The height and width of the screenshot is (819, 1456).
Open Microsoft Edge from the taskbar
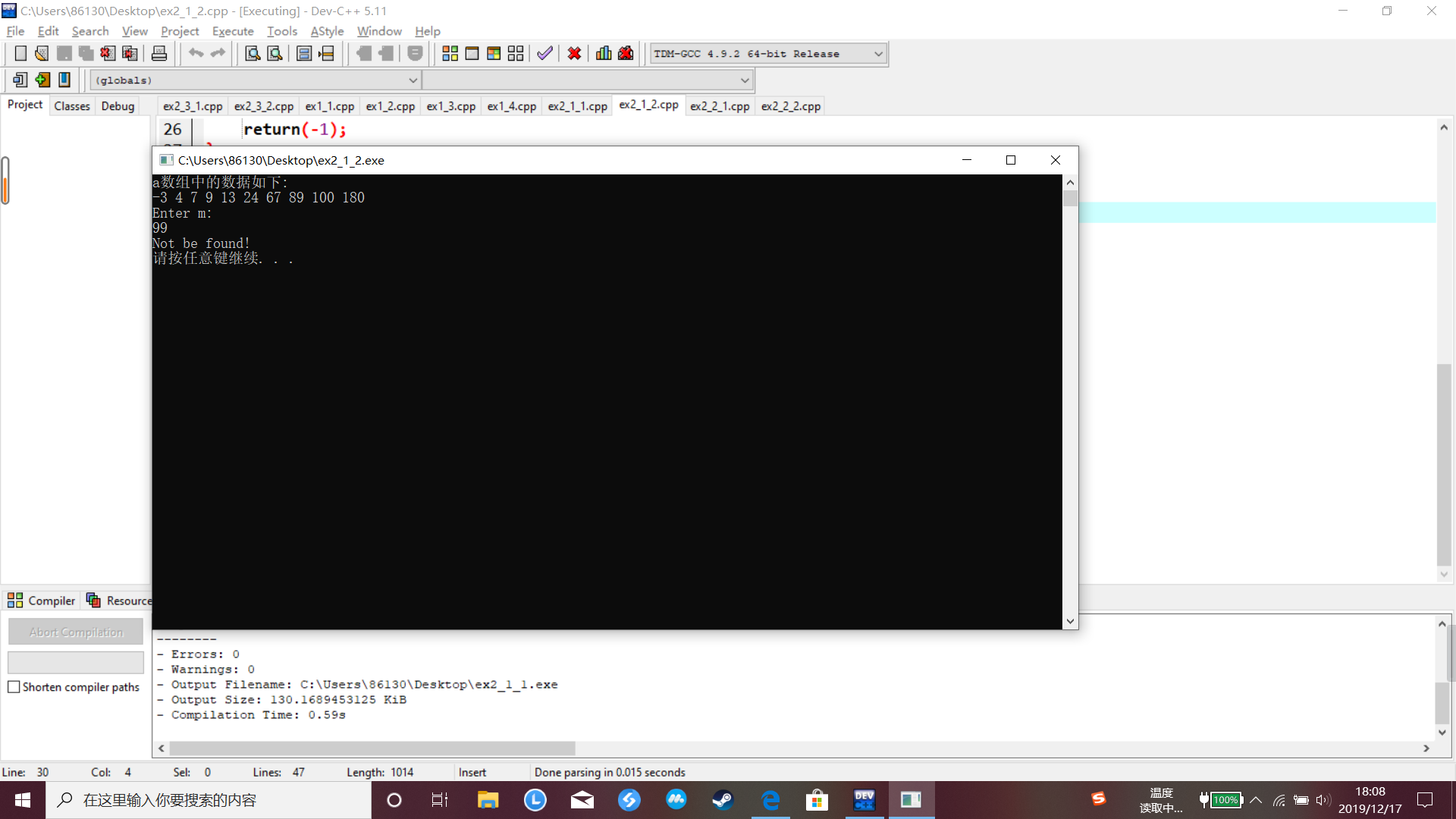(x=770, y=800)
